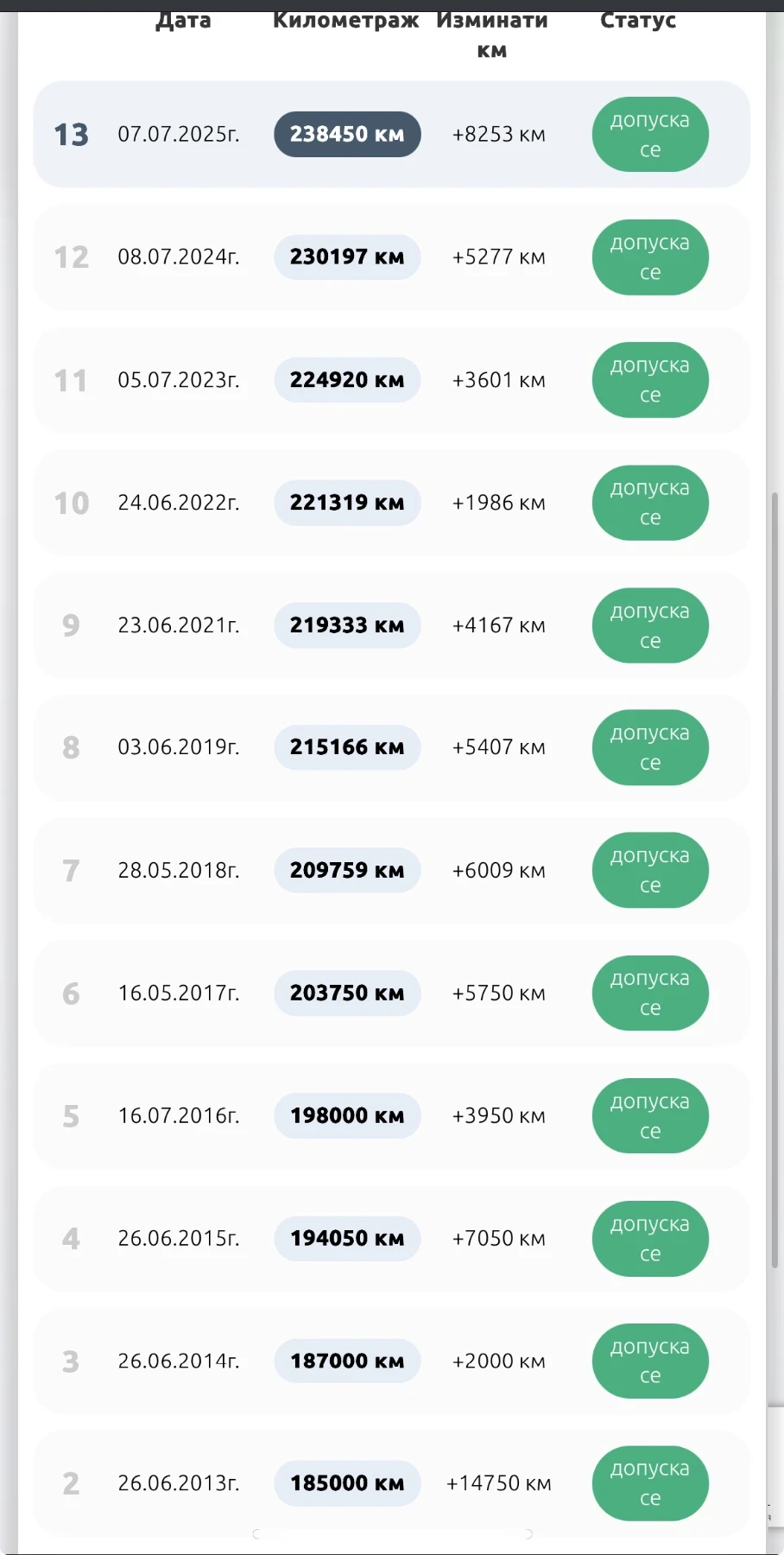Click the +14750 км change value
The image size is (784, 1555).
coord(498,1483)
